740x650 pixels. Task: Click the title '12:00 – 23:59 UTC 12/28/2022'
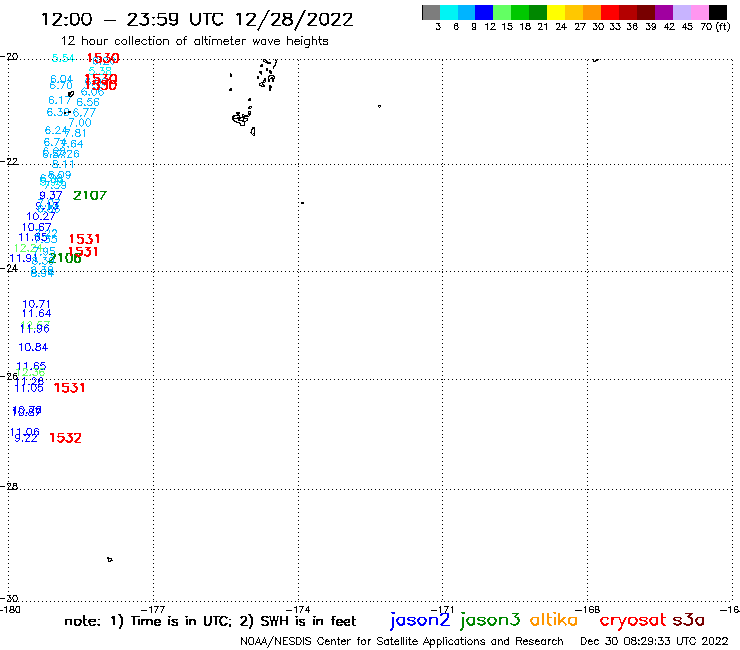click(197, 19)
